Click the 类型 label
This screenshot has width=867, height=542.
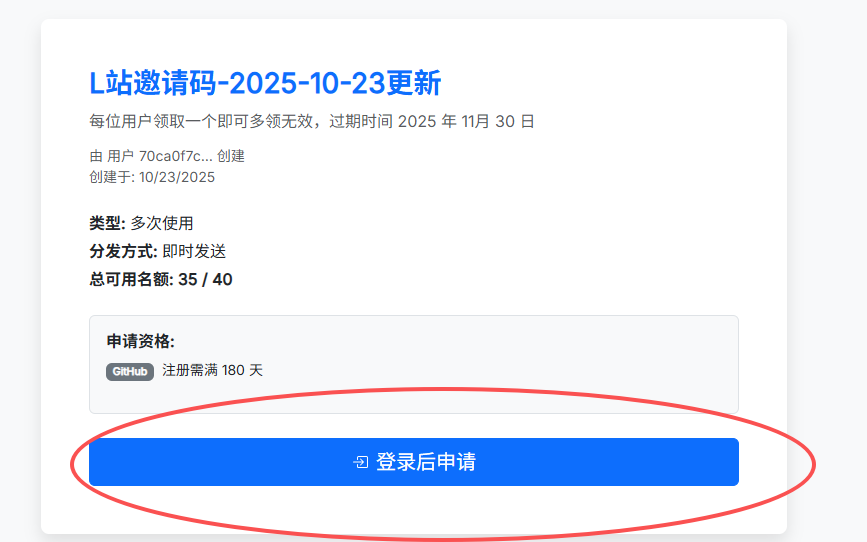[x=107, y=223]
